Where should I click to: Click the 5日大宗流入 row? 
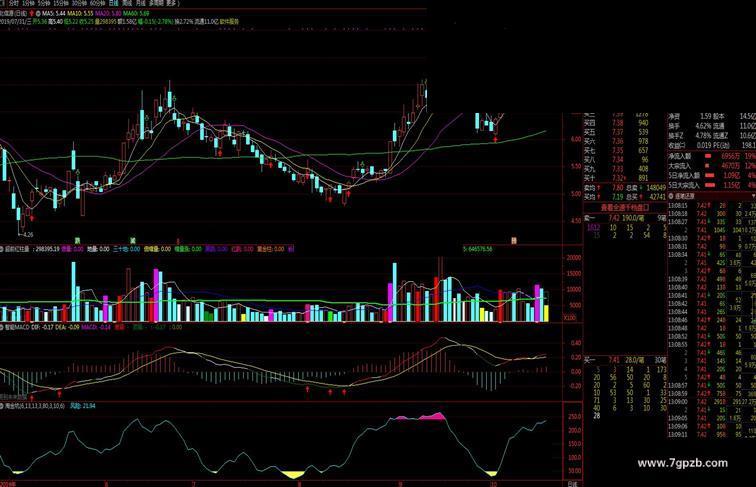click(712, 185)
